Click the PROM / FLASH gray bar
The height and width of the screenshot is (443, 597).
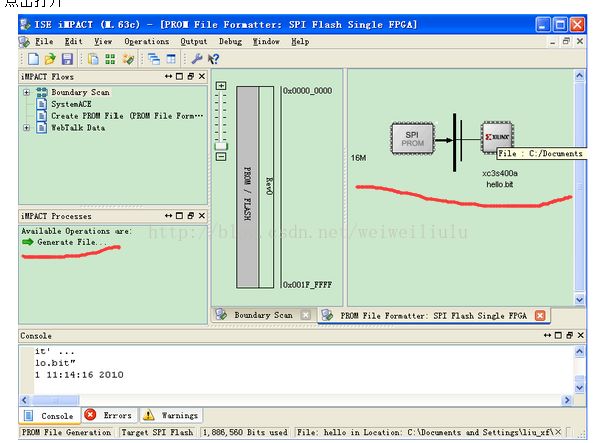[247, 187]
